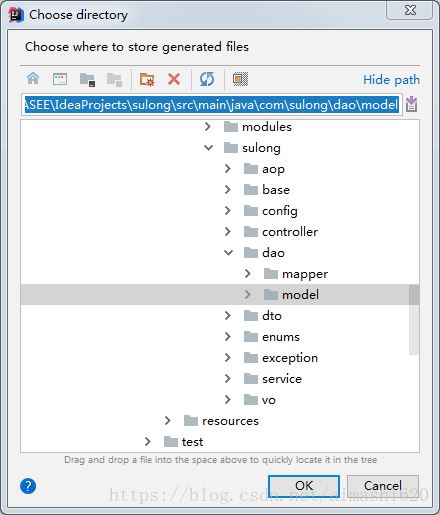
Task: Click into the directory path text field
Action: (x=212, y=105)
